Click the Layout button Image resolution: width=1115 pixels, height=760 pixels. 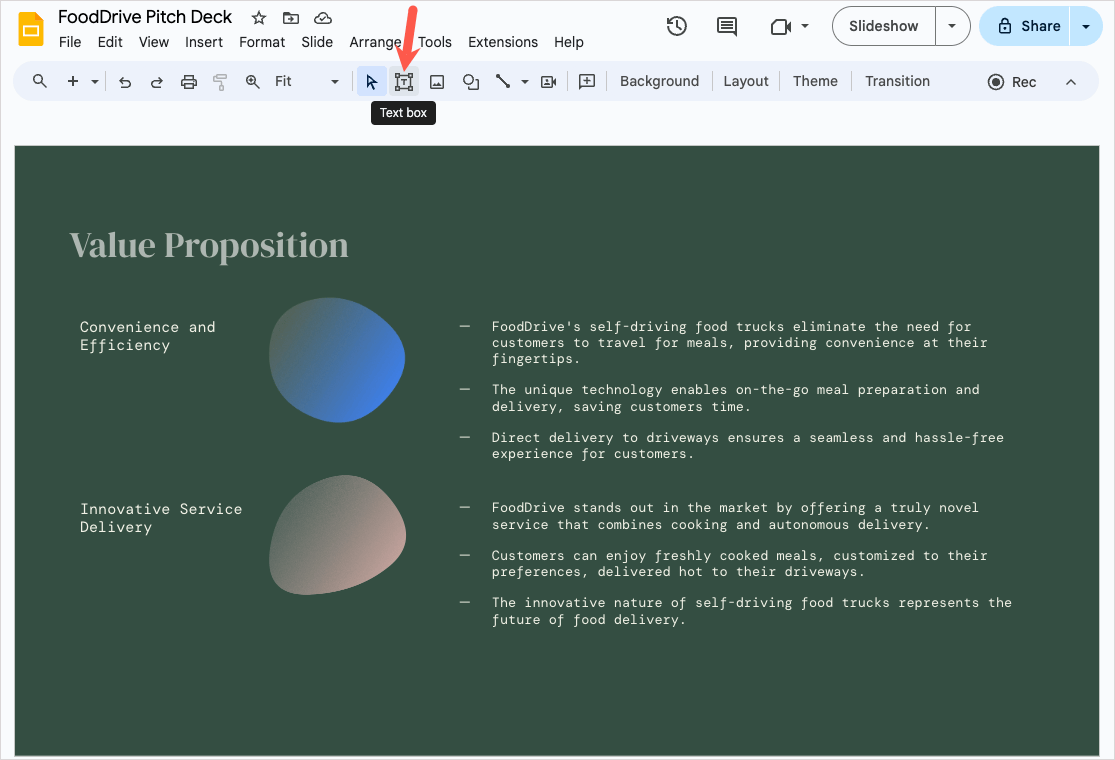tap(746, 81)
